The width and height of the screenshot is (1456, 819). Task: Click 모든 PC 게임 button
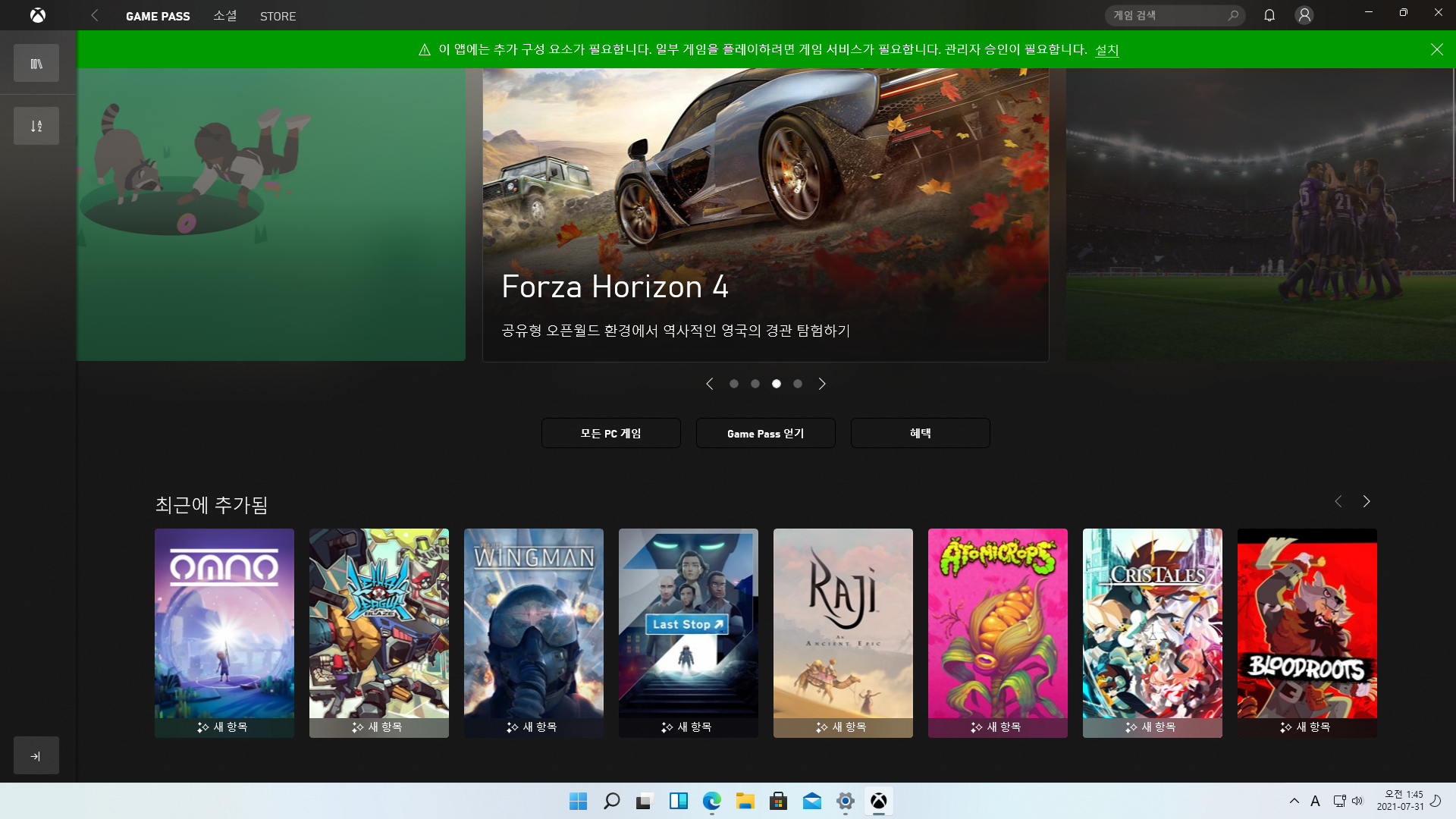tap(611, 433)
